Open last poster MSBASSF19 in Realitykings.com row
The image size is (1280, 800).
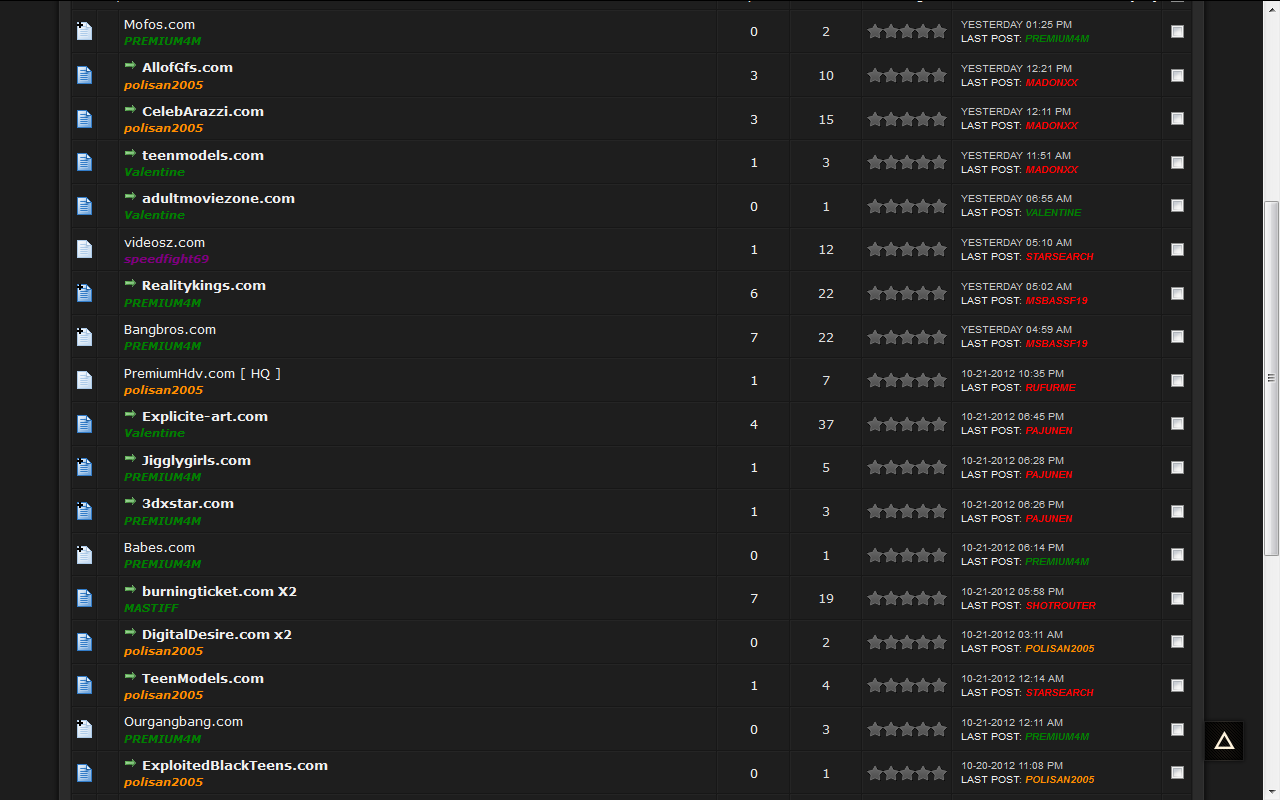click(1056, 300)
